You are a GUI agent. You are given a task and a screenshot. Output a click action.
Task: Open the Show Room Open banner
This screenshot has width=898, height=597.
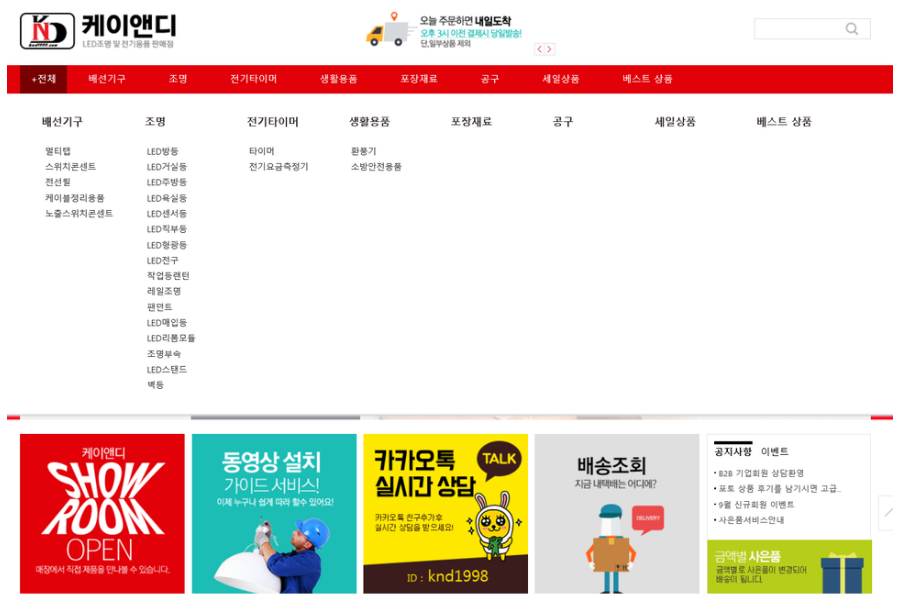pos(102,513)
